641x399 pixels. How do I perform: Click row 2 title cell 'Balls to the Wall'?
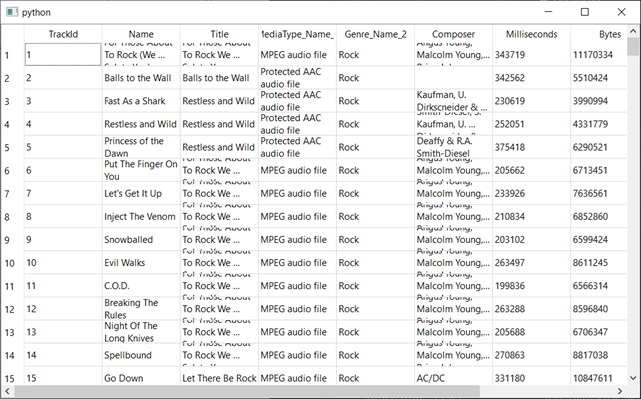tap(219, 78)
